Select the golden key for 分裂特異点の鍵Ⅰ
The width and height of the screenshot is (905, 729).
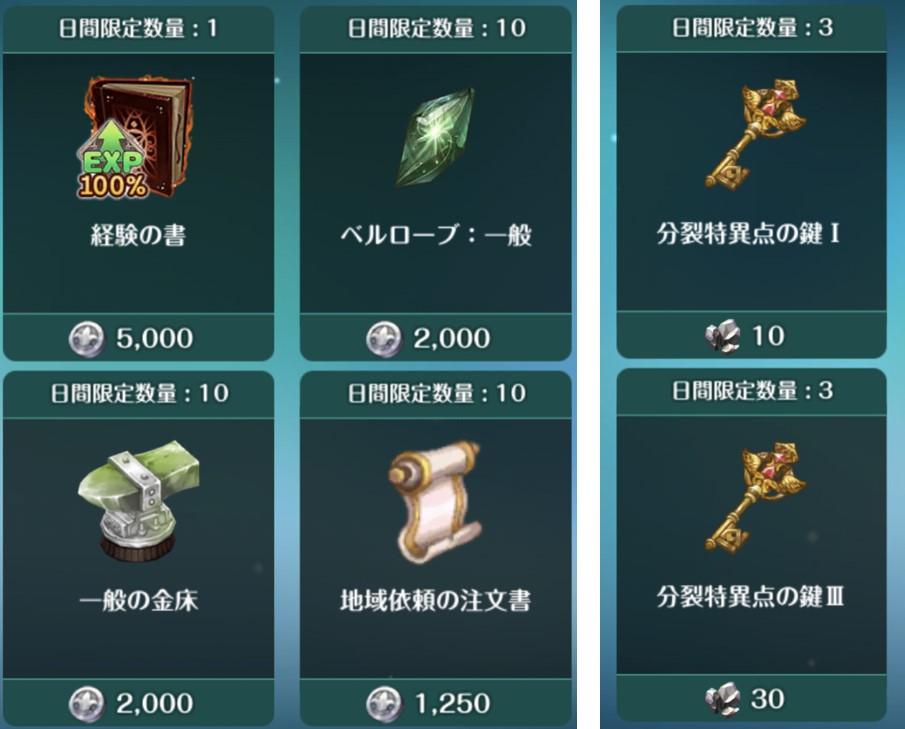tap(755, 135)
